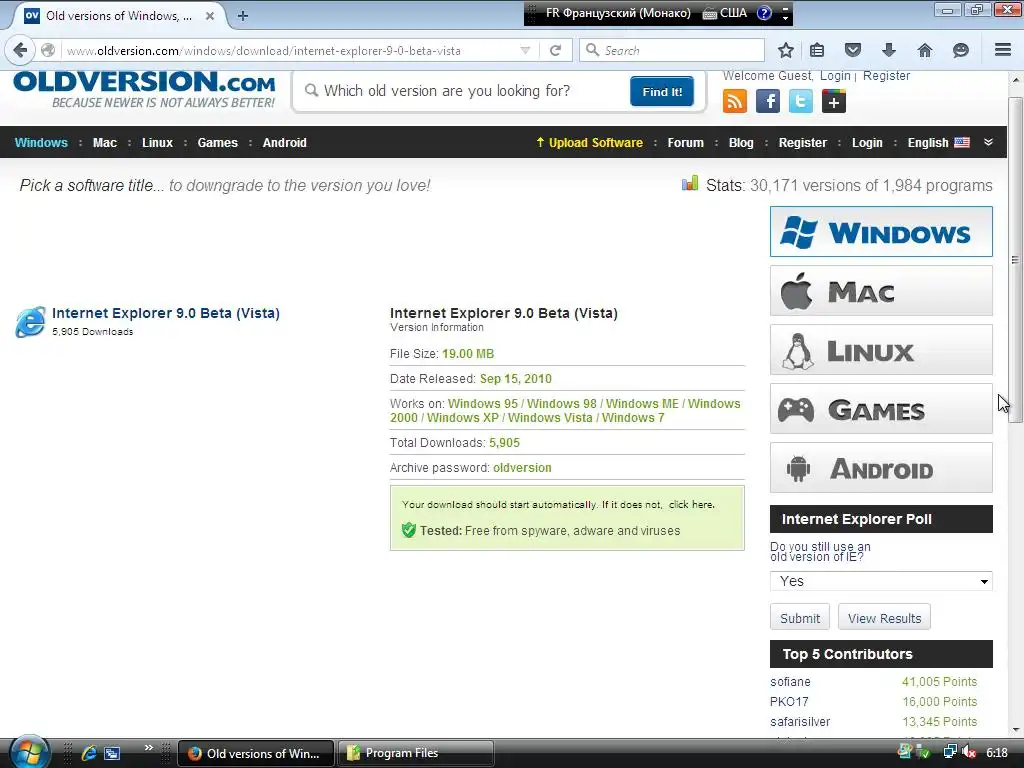1024x768 pixels.
Task: Expand the nav bar double chevron
Action: (x=988, y=142)
